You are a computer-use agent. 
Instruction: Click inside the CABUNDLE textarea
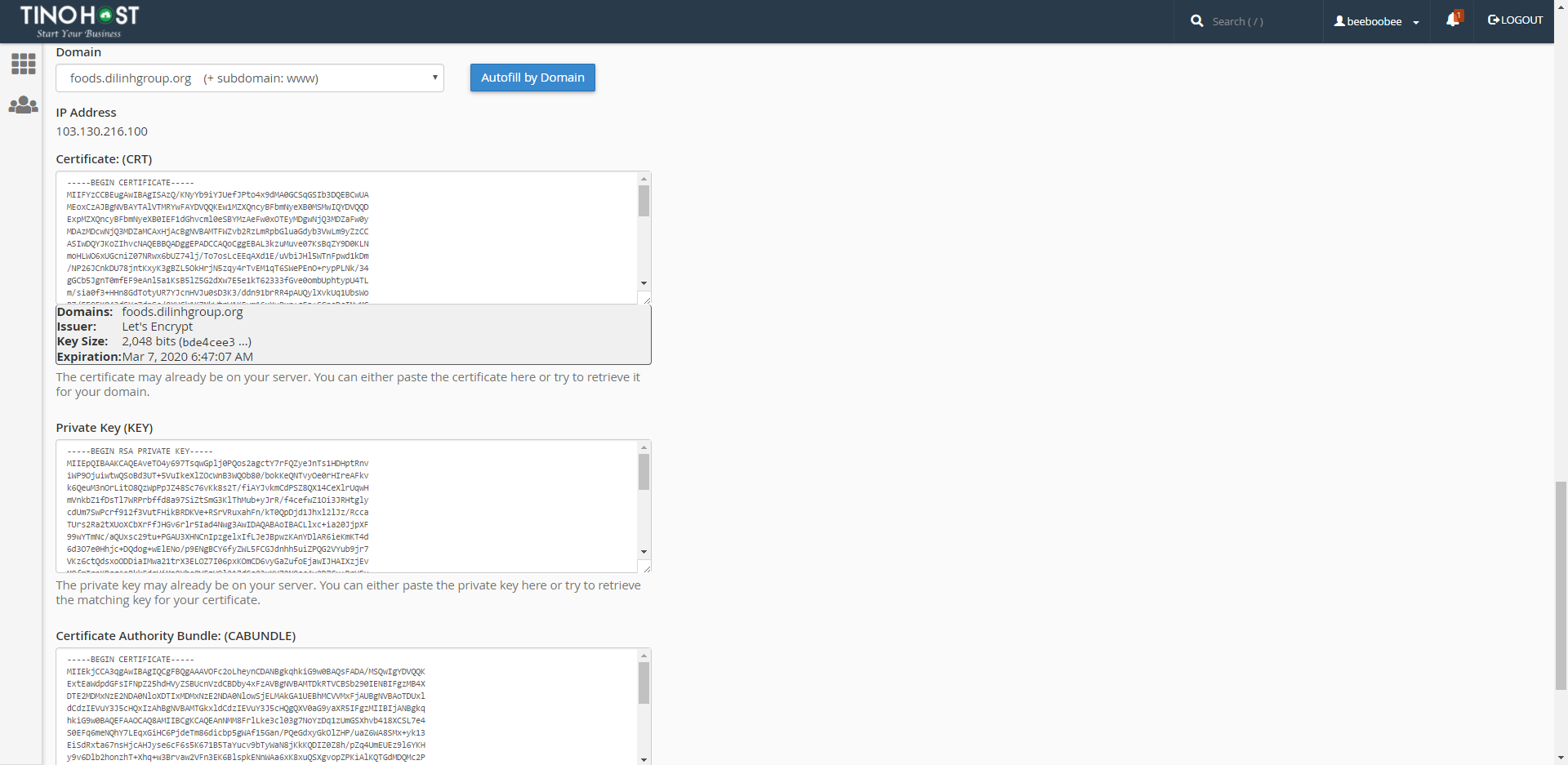347,706
